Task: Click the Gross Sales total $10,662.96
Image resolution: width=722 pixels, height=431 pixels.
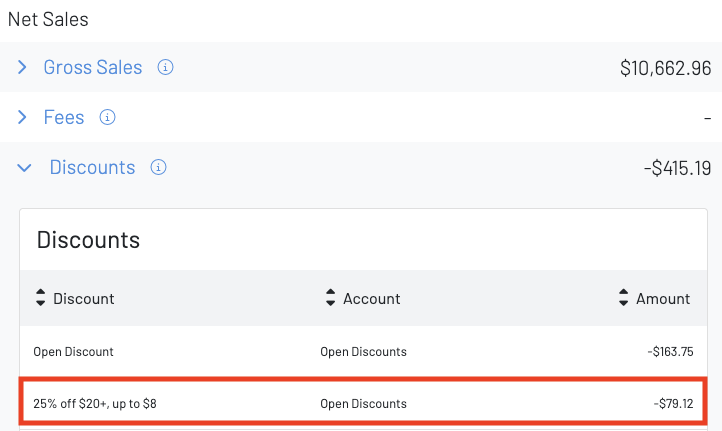Action: (665, 68)
